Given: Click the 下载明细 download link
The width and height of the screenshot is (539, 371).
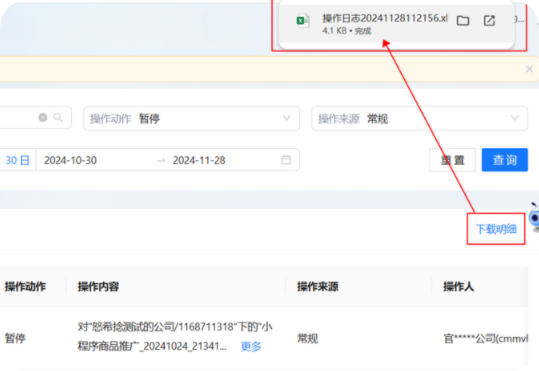Looking at the screenshot, I should click(x=496, y=229).
